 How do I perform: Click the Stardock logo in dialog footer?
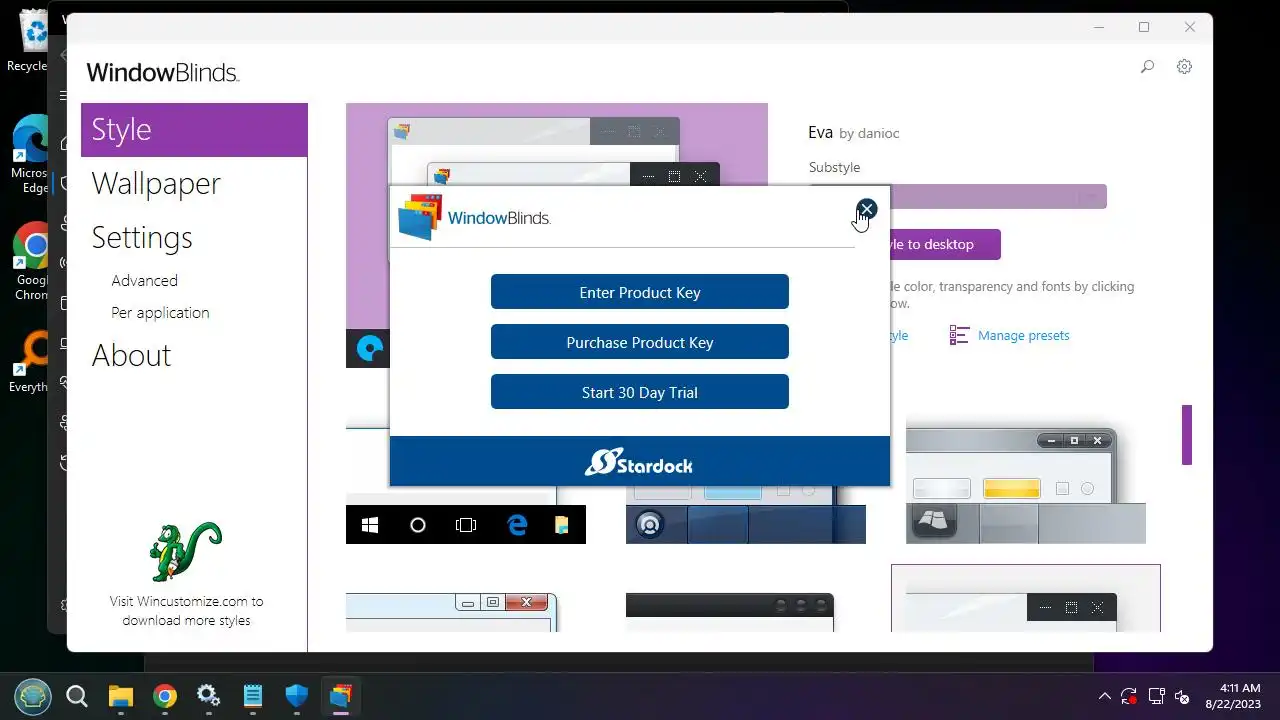639,462
